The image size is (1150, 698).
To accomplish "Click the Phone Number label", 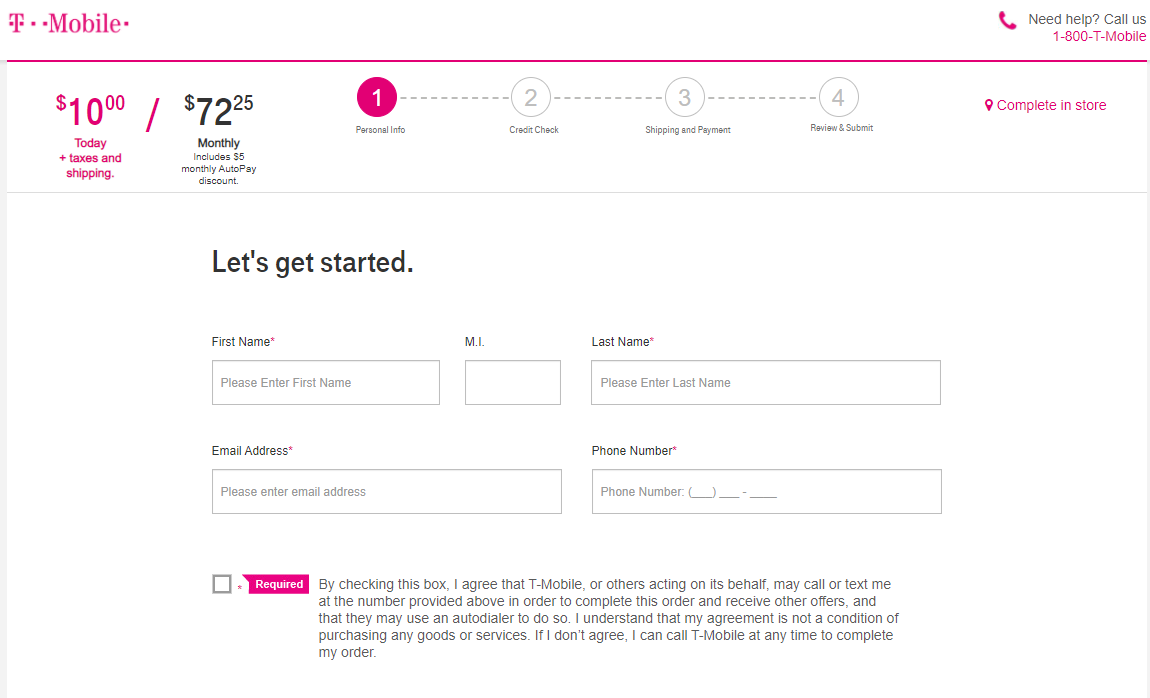I will coord(634,451).
